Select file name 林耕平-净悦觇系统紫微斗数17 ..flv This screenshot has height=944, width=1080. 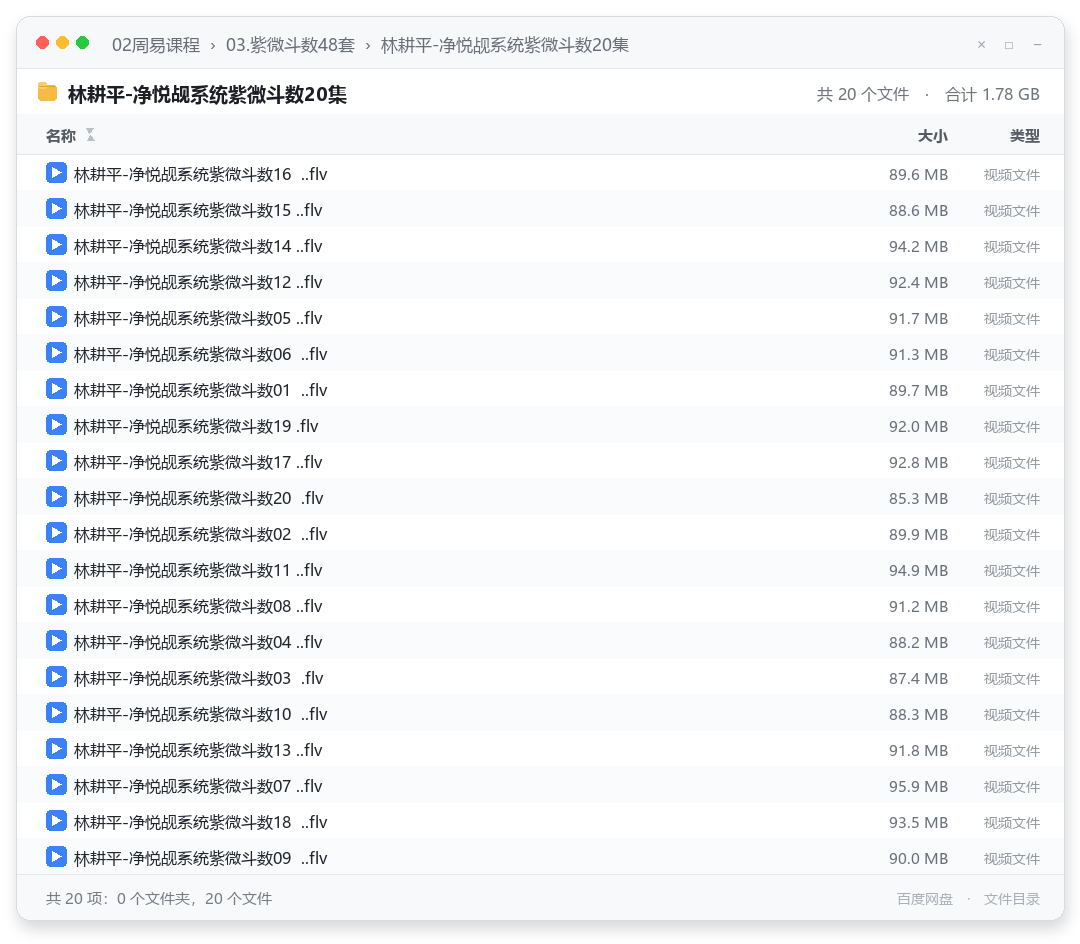pyautogui.click(x=198, y=463)
